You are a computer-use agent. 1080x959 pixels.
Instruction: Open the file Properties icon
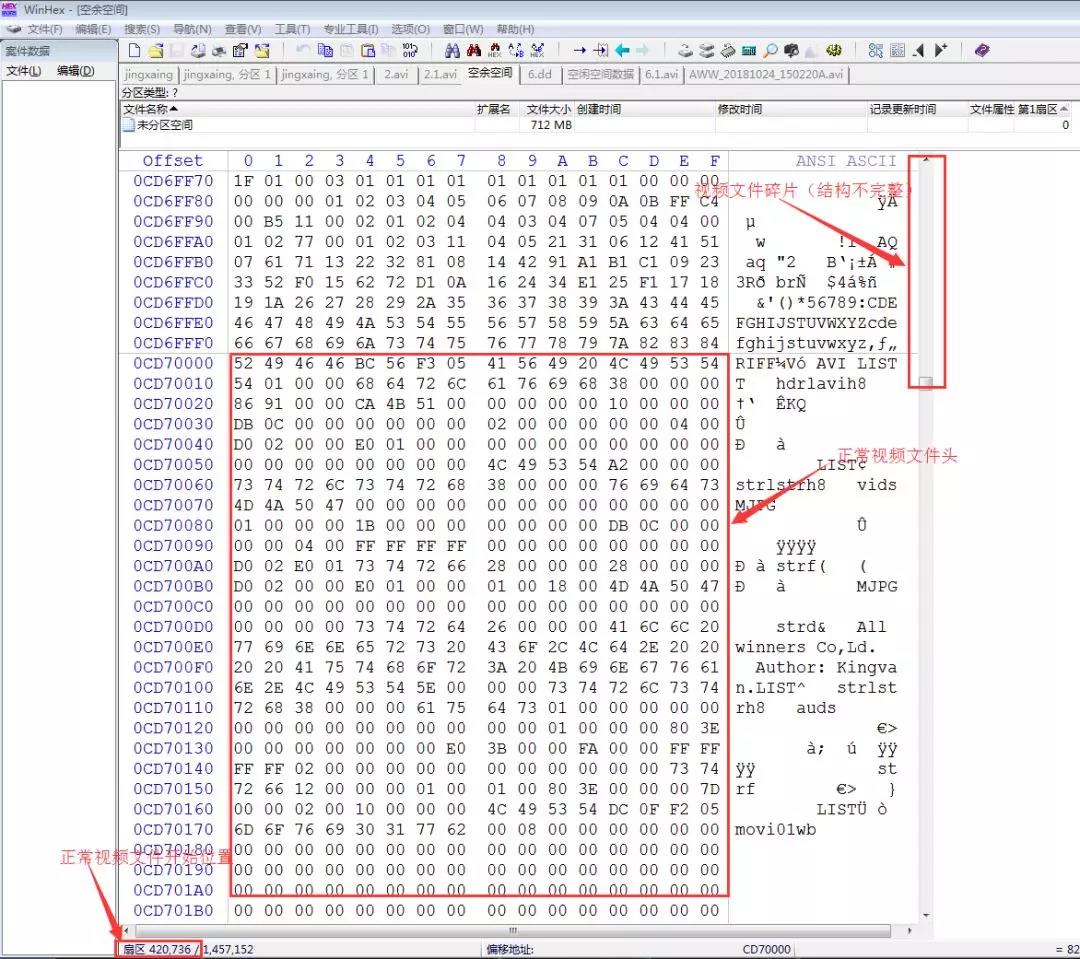(x=240, y=50)
